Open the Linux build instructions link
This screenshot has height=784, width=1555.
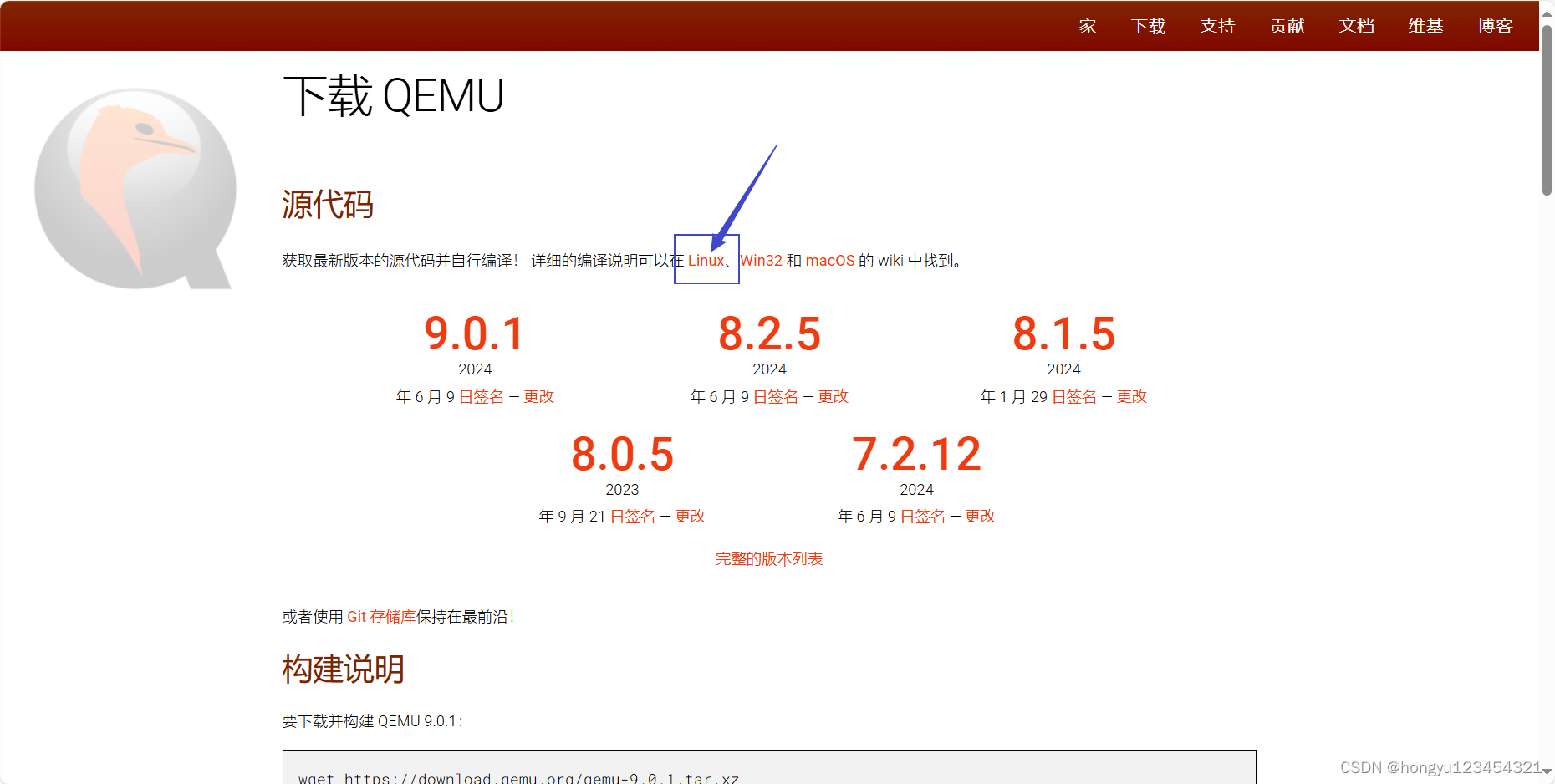point(706,261)
